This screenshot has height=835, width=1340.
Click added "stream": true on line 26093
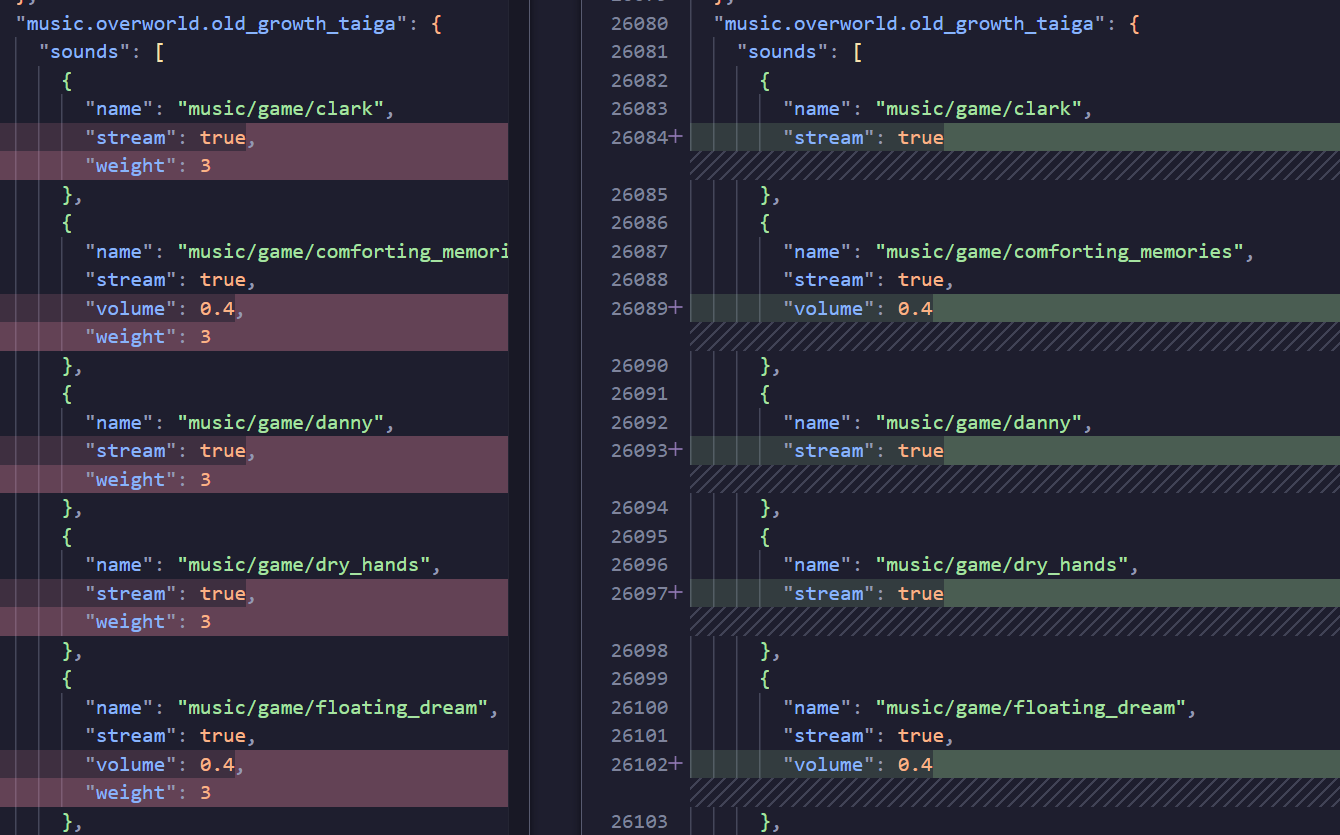[x=863, y=450]
